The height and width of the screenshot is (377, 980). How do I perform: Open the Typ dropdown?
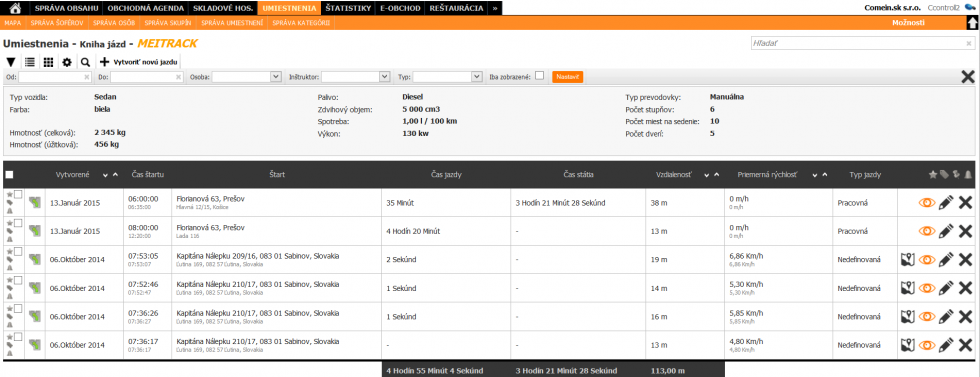tap(448, 76)
